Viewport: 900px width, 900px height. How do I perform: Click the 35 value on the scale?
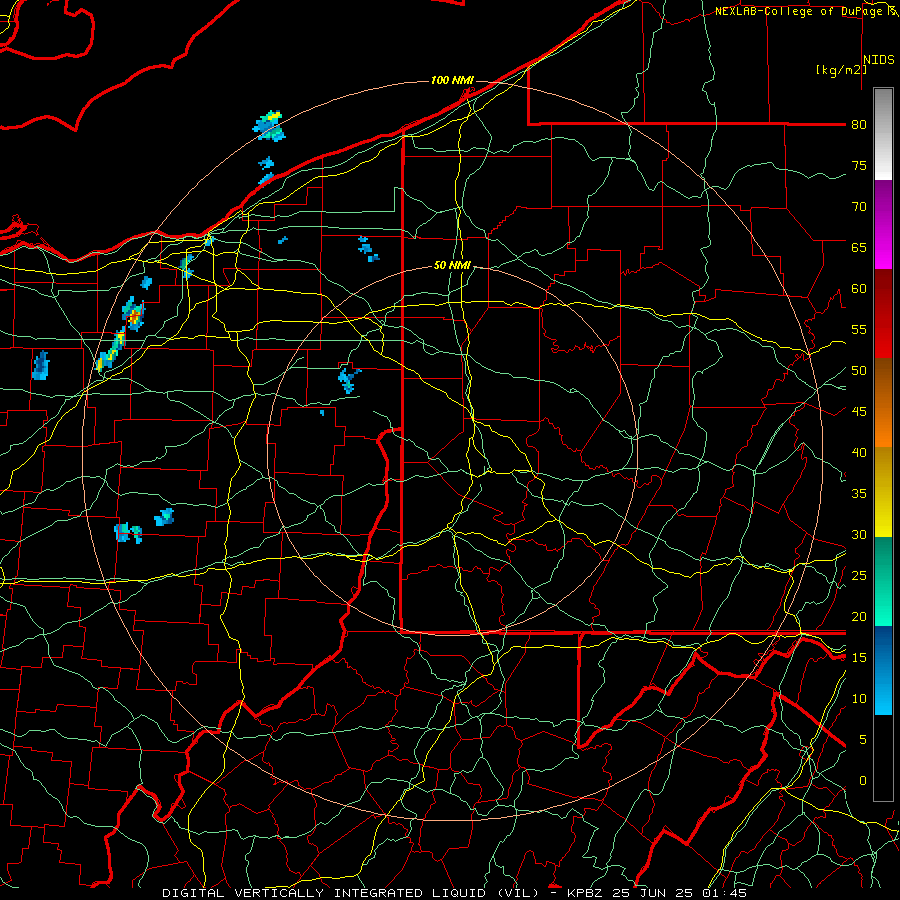pyautogui.click(x=859, y=494)
